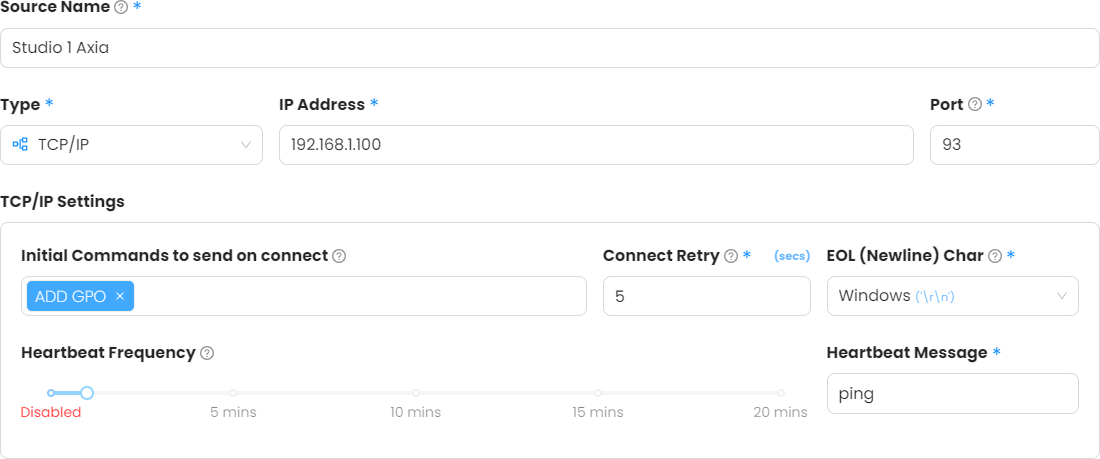Click the TCP/IP network type icon
The width and height of the screenshot is (1100, 459).
pos(20,145)
